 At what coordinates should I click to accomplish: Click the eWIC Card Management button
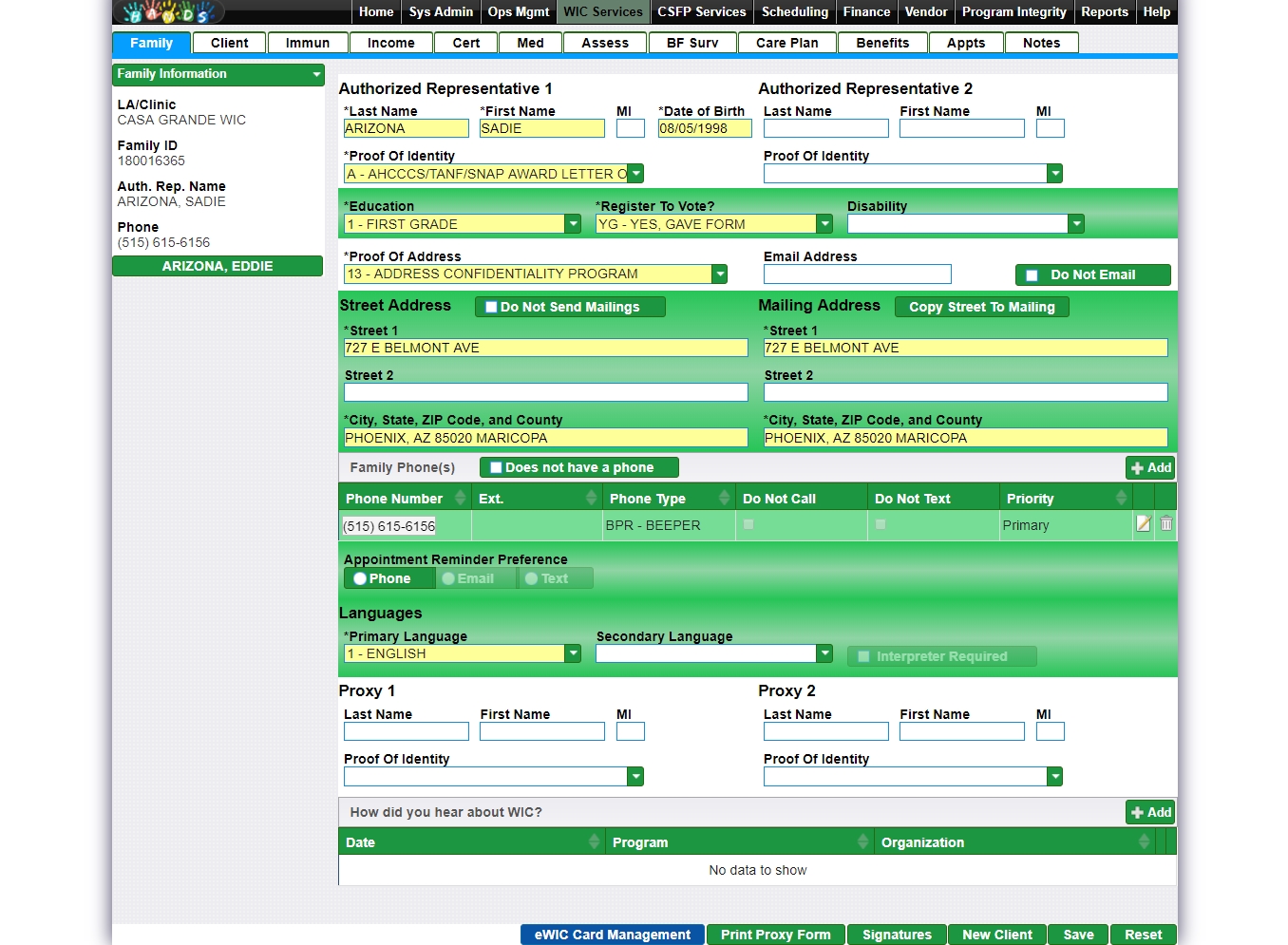click(612, 935)
